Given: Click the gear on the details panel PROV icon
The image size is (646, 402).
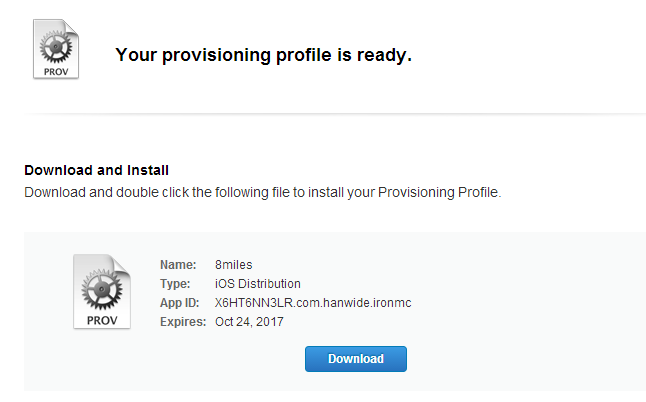Looking at the screenshot, I should (102, 287).
